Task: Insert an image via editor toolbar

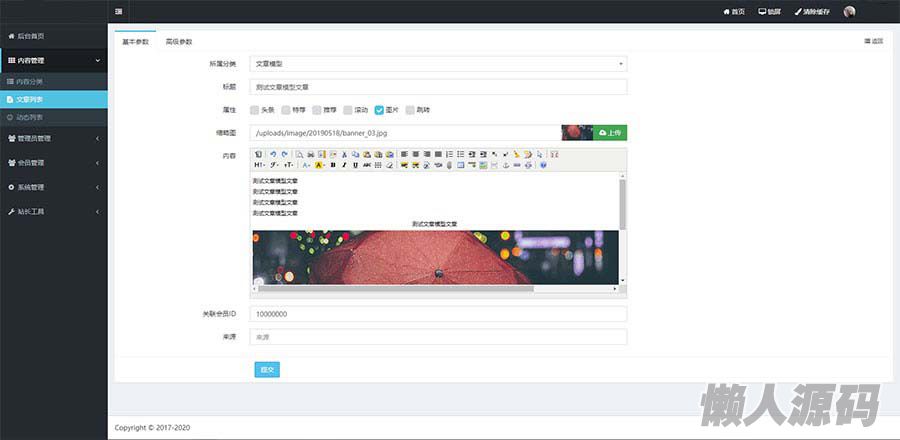Action: (x=404, y=165)
